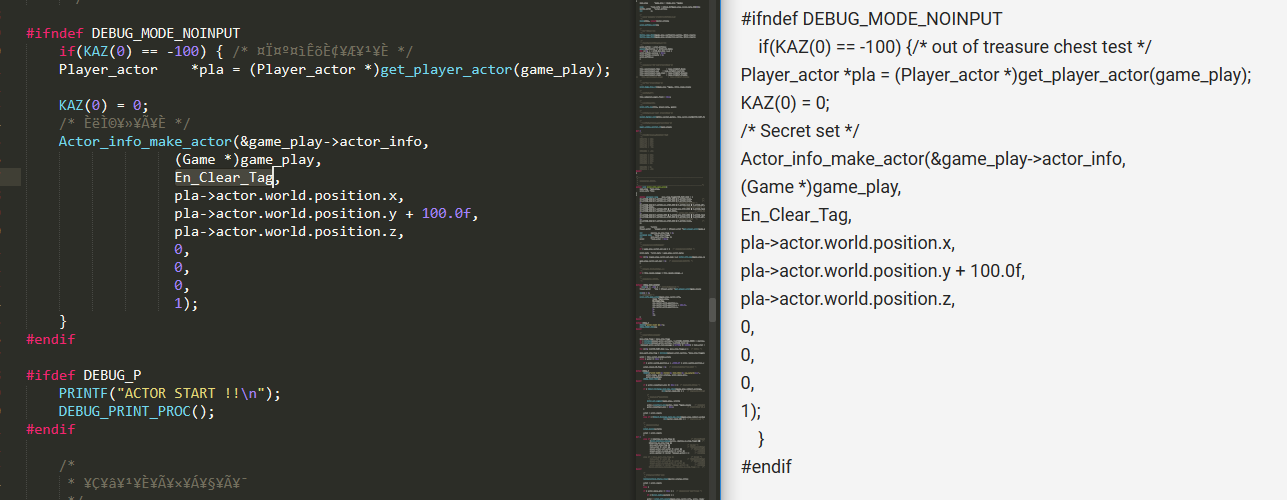The width and height of the screenshot is (1287, 500).
Task: Click the '1);' line in translation panel
Action: tap(751, 411)
